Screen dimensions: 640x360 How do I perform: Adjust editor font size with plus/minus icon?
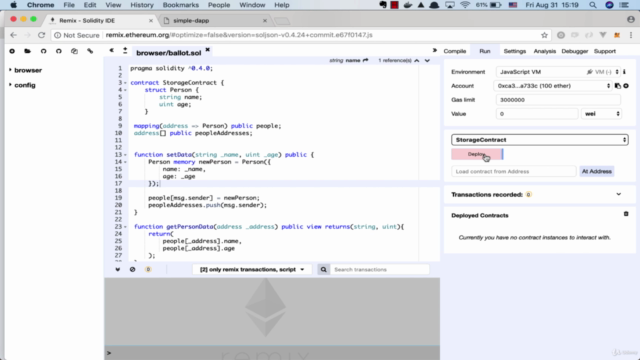click(125, 51)
